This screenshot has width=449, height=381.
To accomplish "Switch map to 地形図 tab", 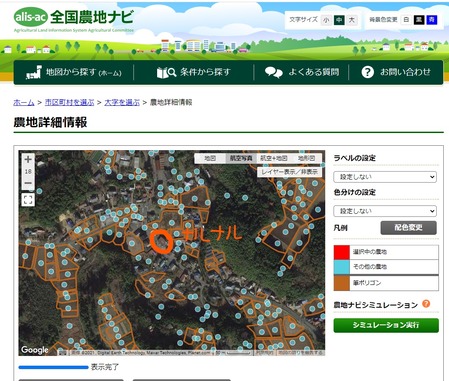I will (306, 158).
